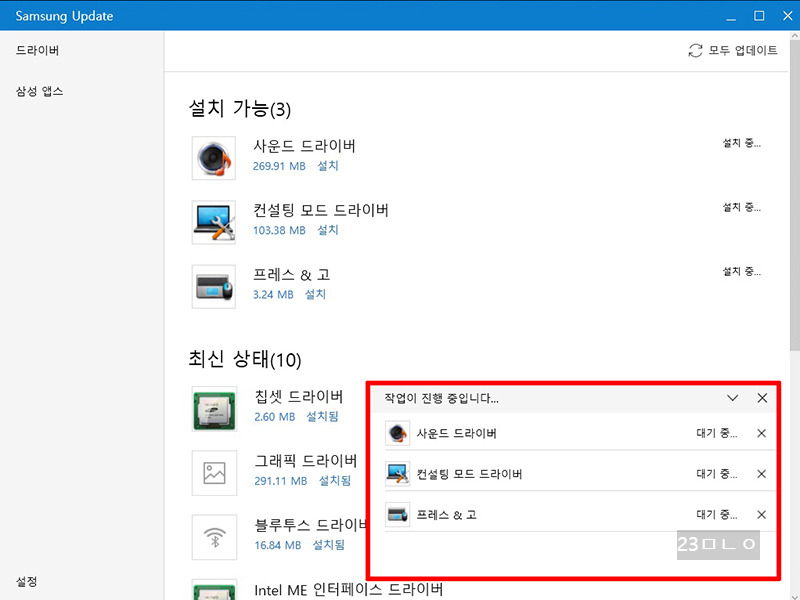This screenshot has height=600, width=800.
Task: Collapse the progress panel with the chevron
Action: [x=732, y=398]
